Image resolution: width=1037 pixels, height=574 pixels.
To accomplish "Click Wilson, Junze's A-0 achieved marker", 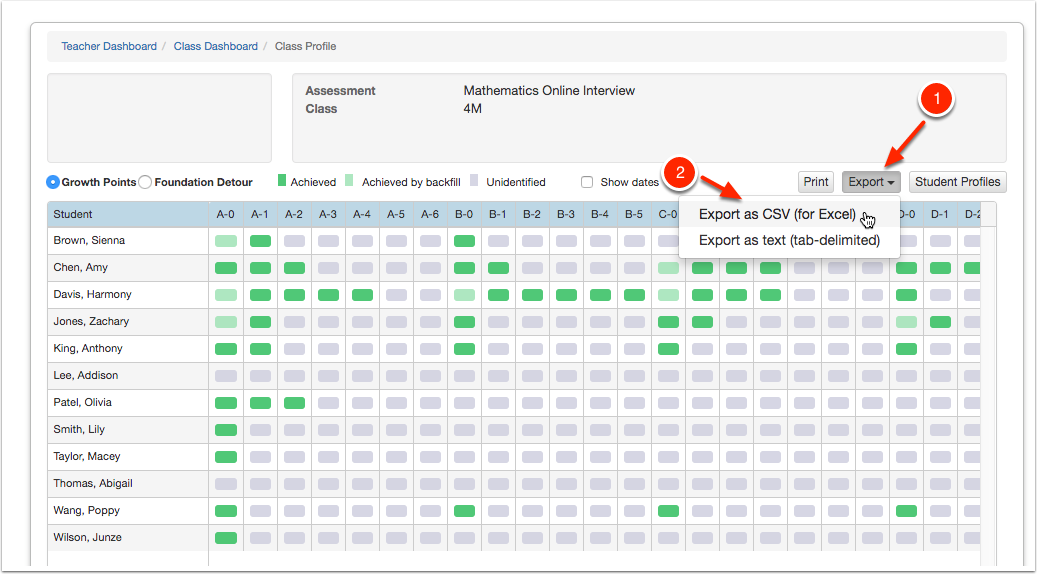I will pos(226,538).
